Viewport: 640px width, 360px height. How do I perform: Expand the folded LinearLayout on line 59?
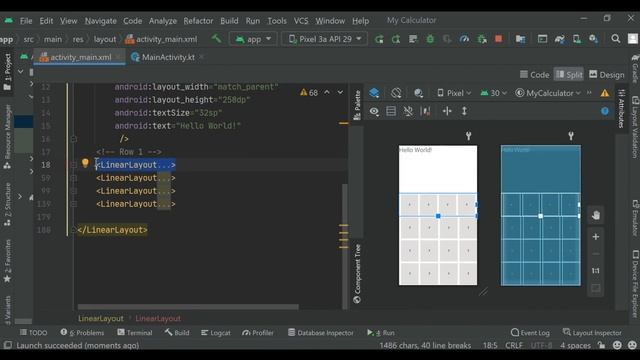tap(74, 178)
